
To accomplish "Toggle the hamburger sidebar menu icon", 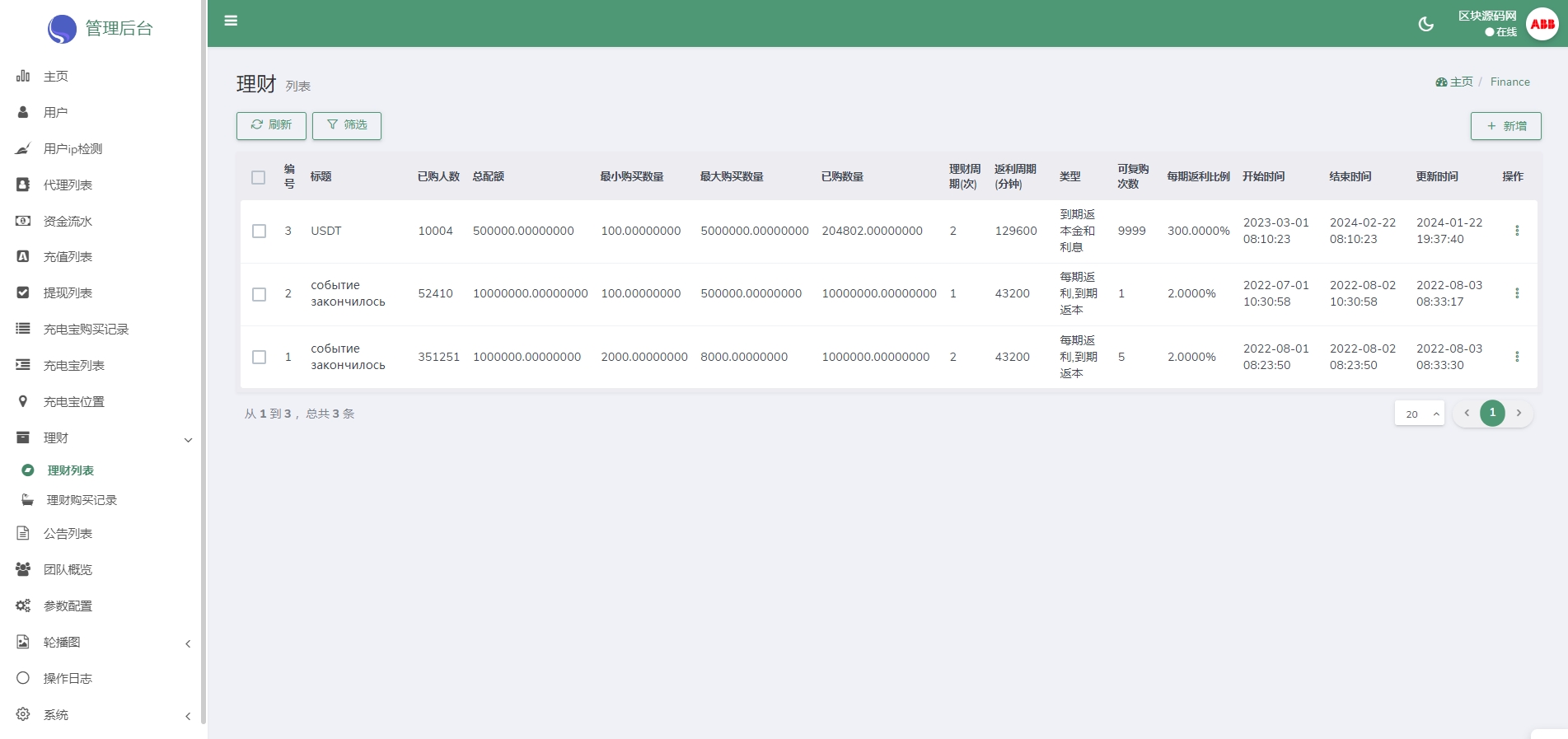I will coord(231,21).
